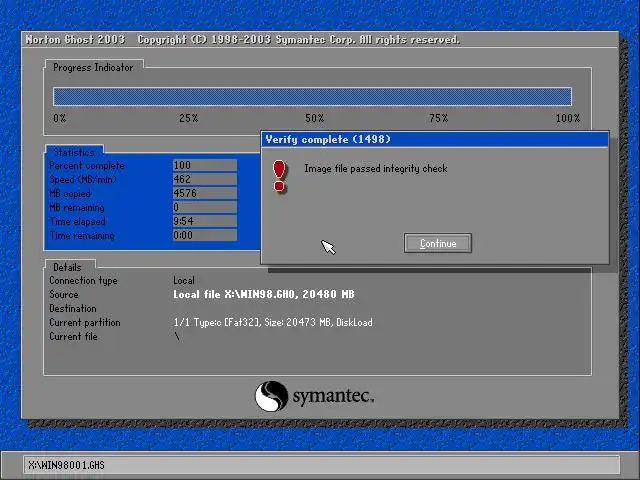Click the Destination label
640x480 pixels.
tap(73, 309)
